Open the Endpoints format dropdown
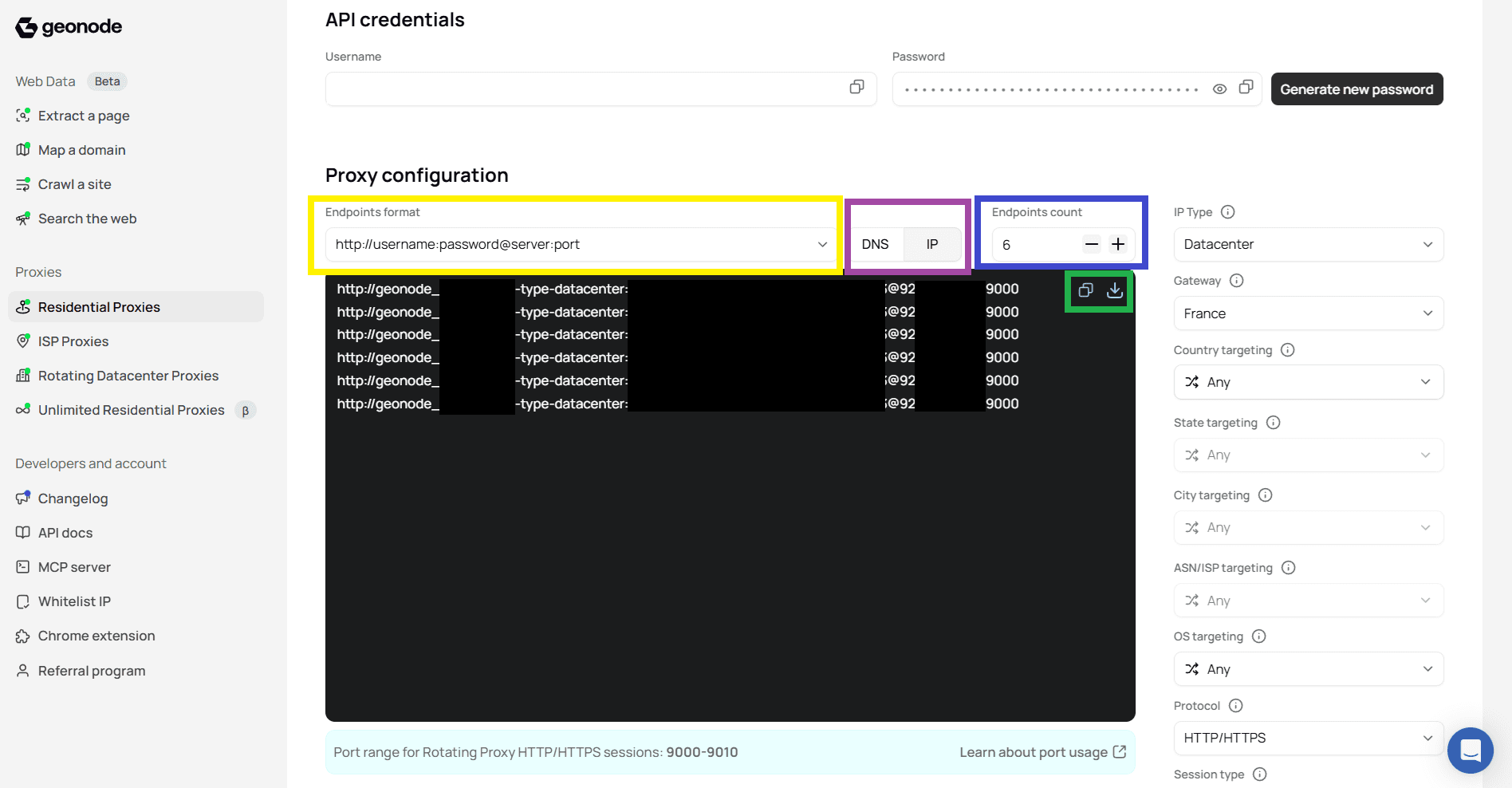Viewport: 1512px width, 788px height. pos(581,244)
